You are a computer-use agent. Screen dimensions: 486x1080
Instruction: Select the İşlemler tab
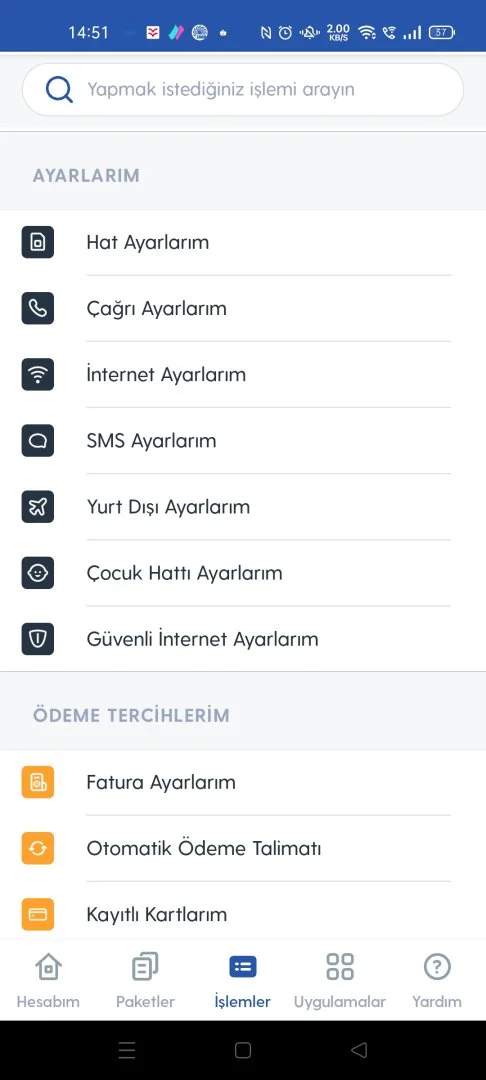point(242,981)
